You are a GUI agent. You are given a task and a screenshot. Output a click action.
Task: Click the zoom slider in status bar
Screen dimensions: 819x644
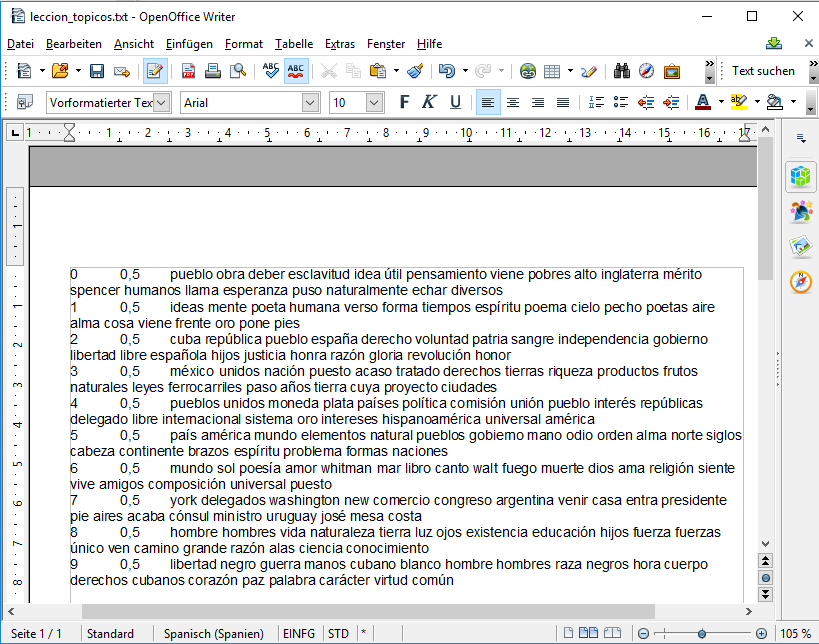coord(701,634)
